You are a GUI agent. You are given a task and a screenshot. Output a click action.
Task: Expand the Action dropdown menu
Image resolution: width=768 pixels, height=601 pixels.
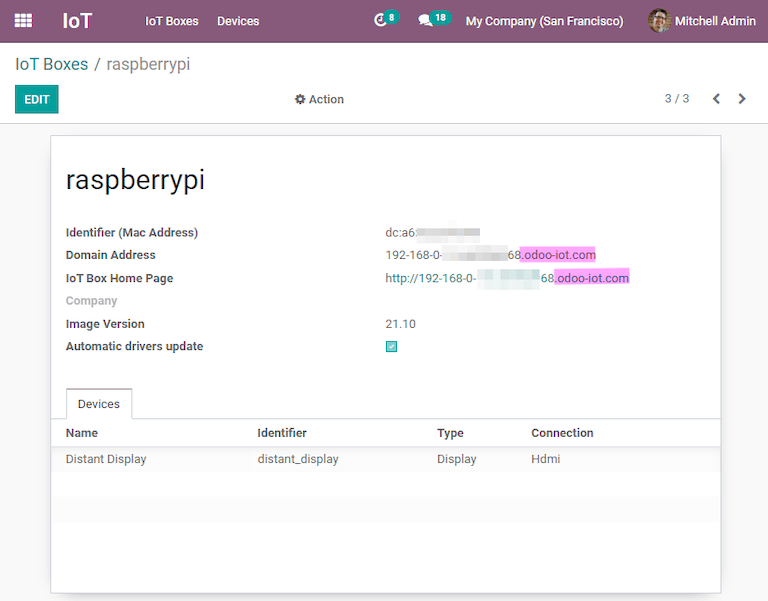tap(319, 99)
